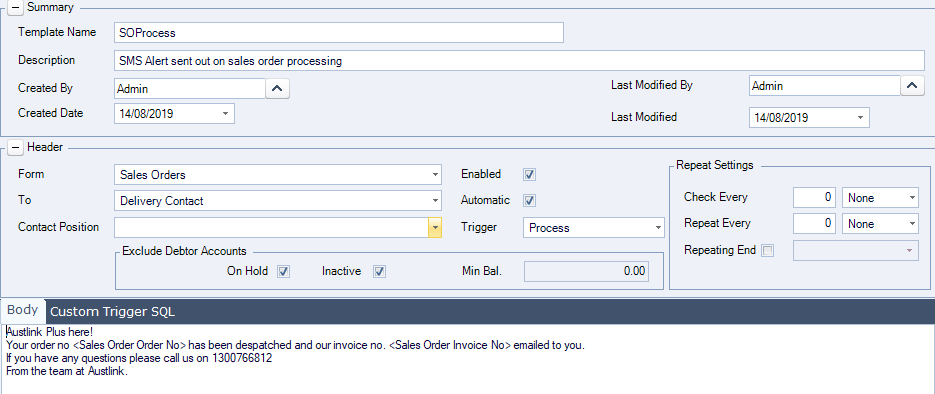Collapse the Summary section
The image size is (935, 394).
(15, 8)
